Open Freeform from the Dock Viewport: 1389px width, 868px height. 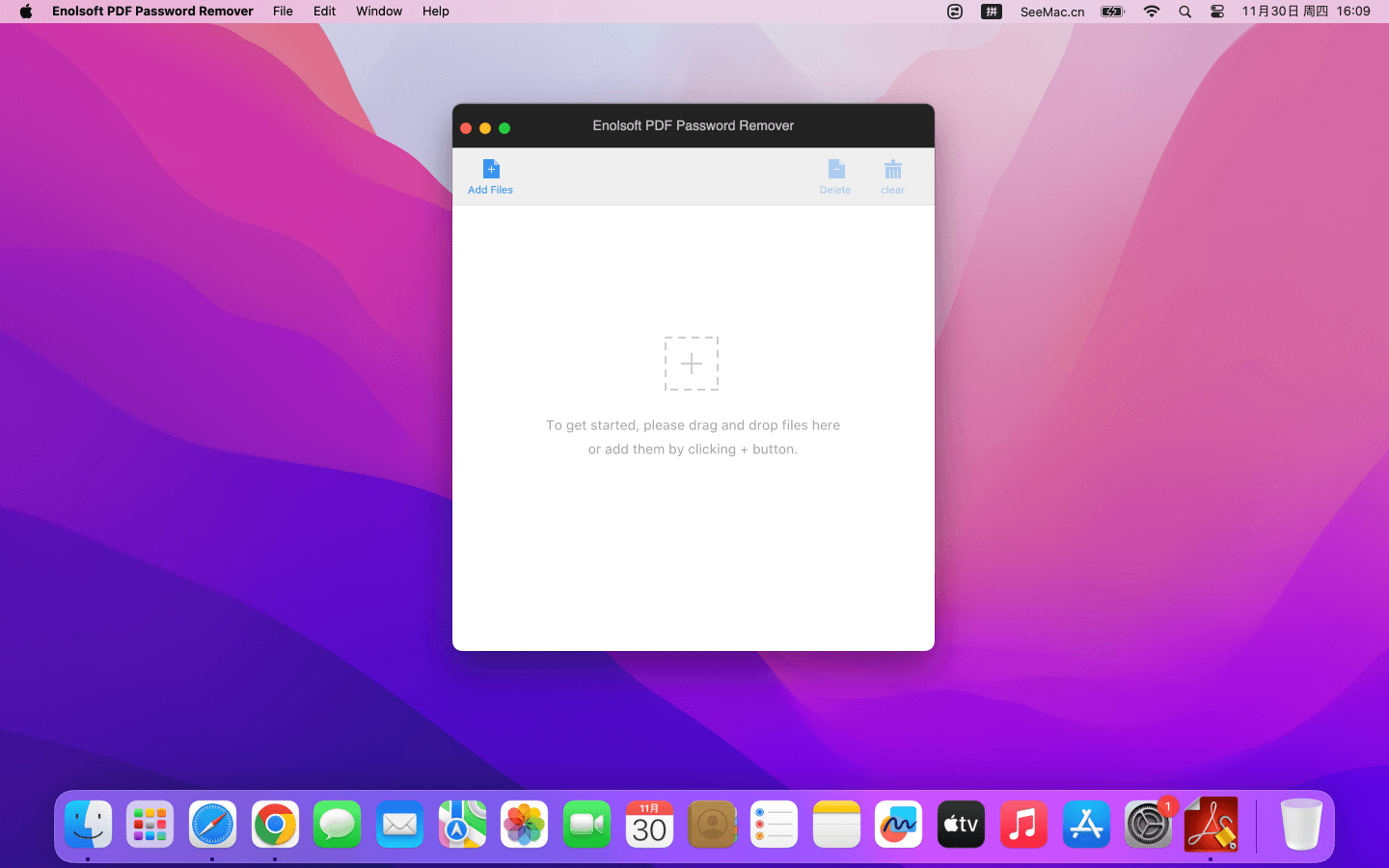click(x=899, y=825)
